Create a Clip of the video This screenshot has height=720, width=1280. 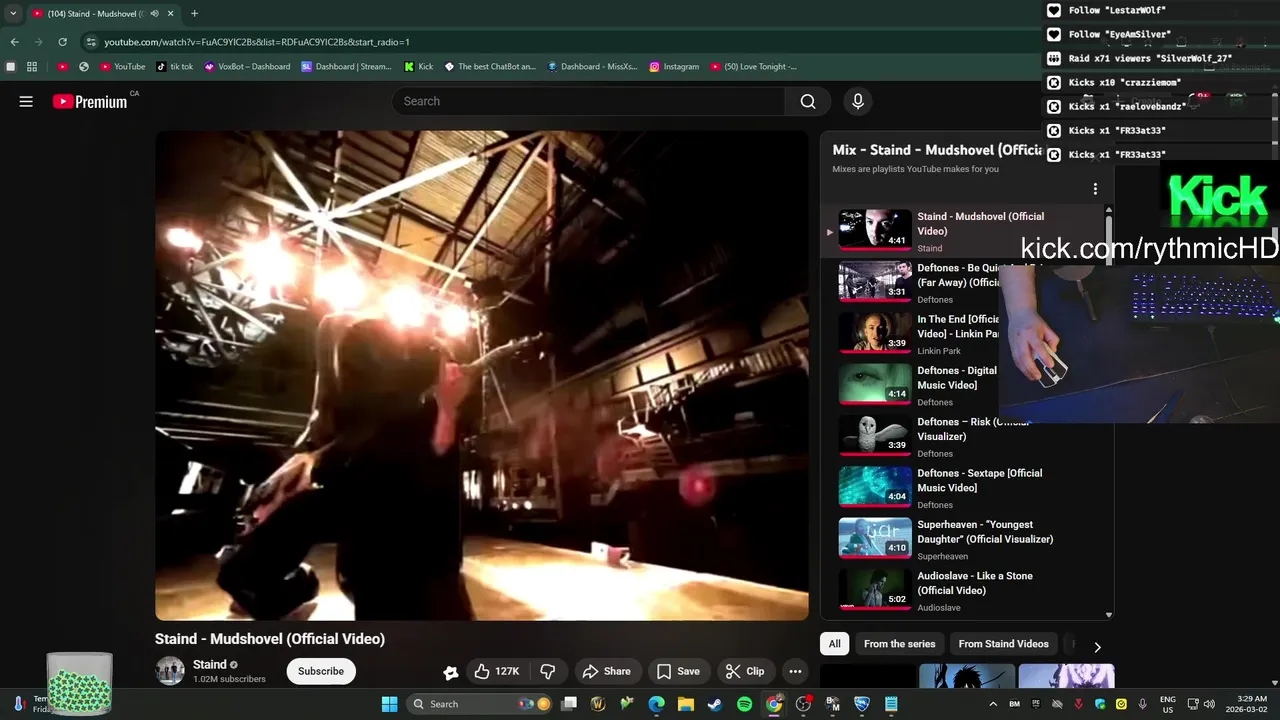tap(745, 671)
